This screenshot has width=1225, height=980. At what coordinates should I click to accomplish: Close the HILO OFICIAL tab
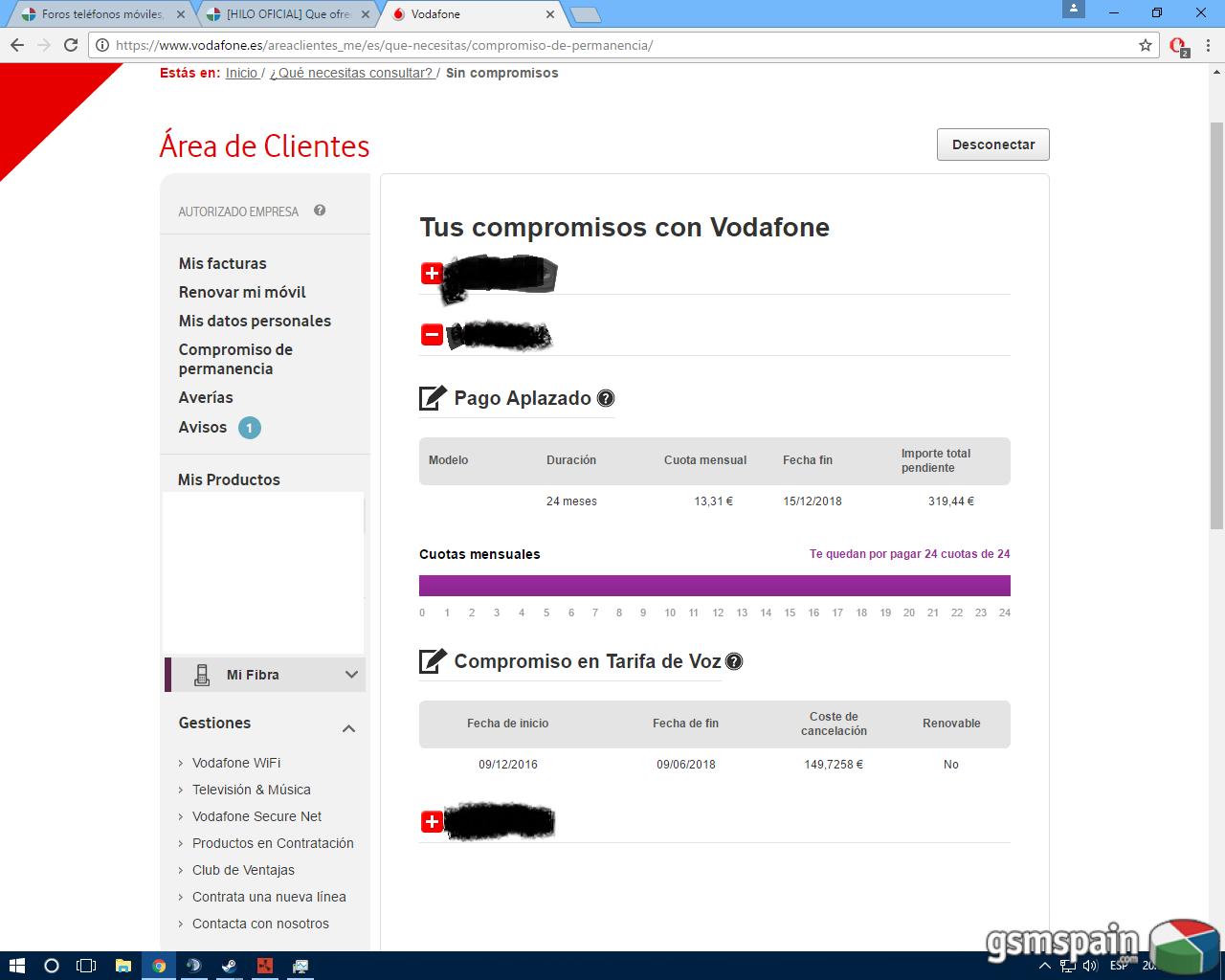pyautogui.click(x=366, y=14)
